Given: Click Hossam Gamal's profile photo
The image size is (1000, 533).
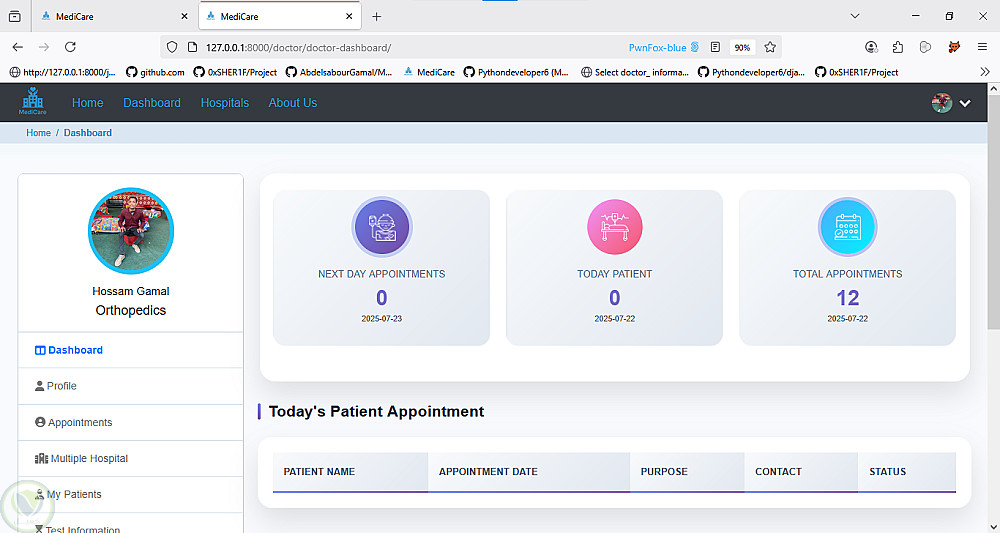Looking at the screenshot, I should pos(131,230).
